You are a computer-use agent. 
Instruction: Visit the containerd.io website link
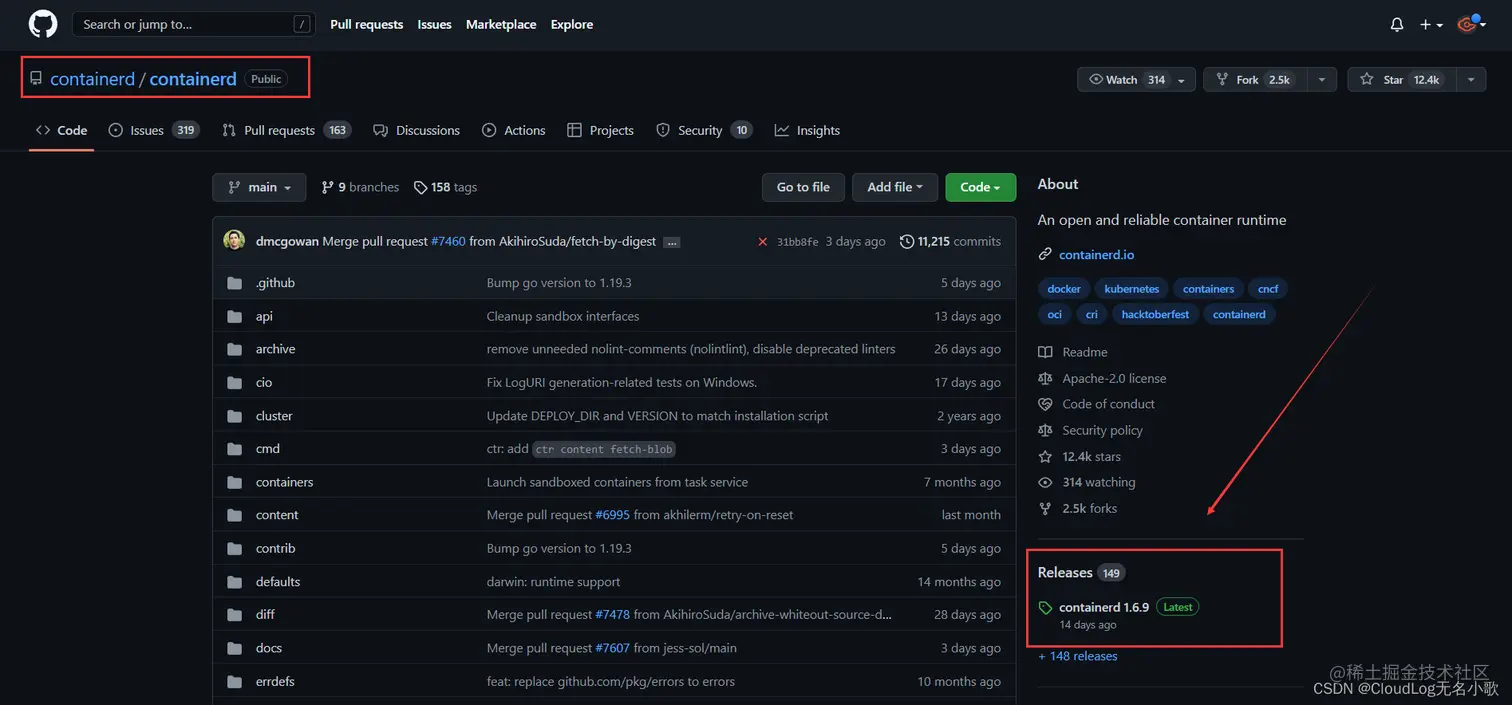[1096, 255]
